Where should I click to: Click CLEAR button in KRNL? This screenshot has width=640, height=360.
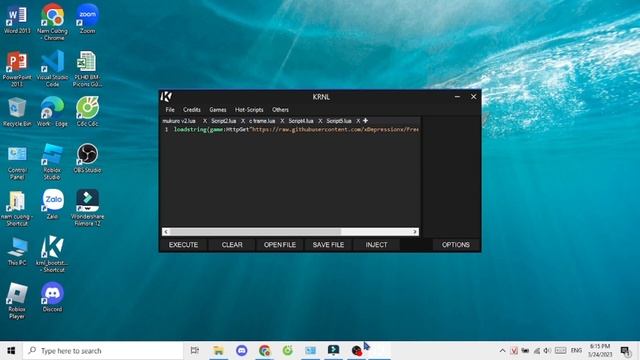coord(232,244)
